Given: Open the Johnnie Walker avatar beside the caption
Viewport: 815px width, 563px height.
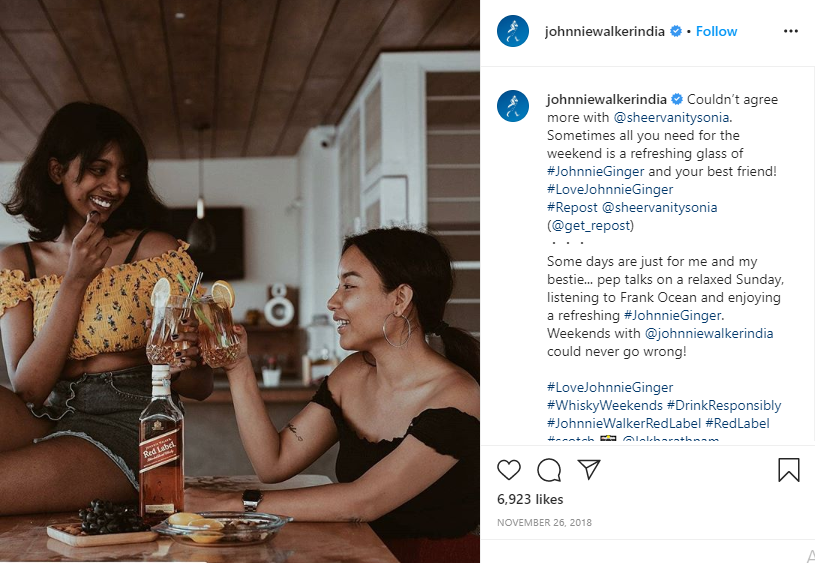Looking at the screenshot, I should click(513, 106).
